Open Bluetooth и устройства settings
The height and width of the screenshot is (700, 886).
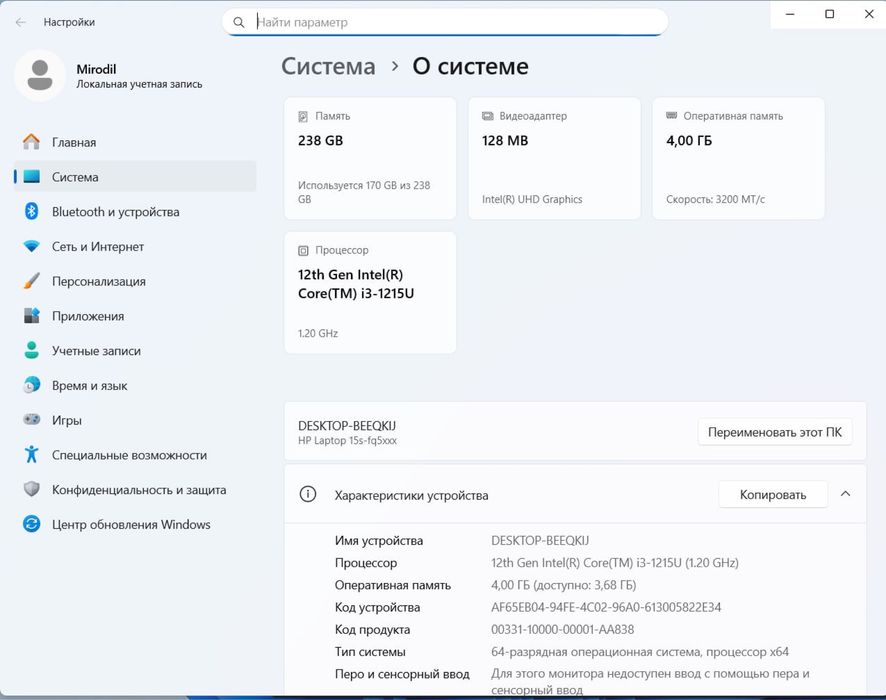tap(134, 212)
